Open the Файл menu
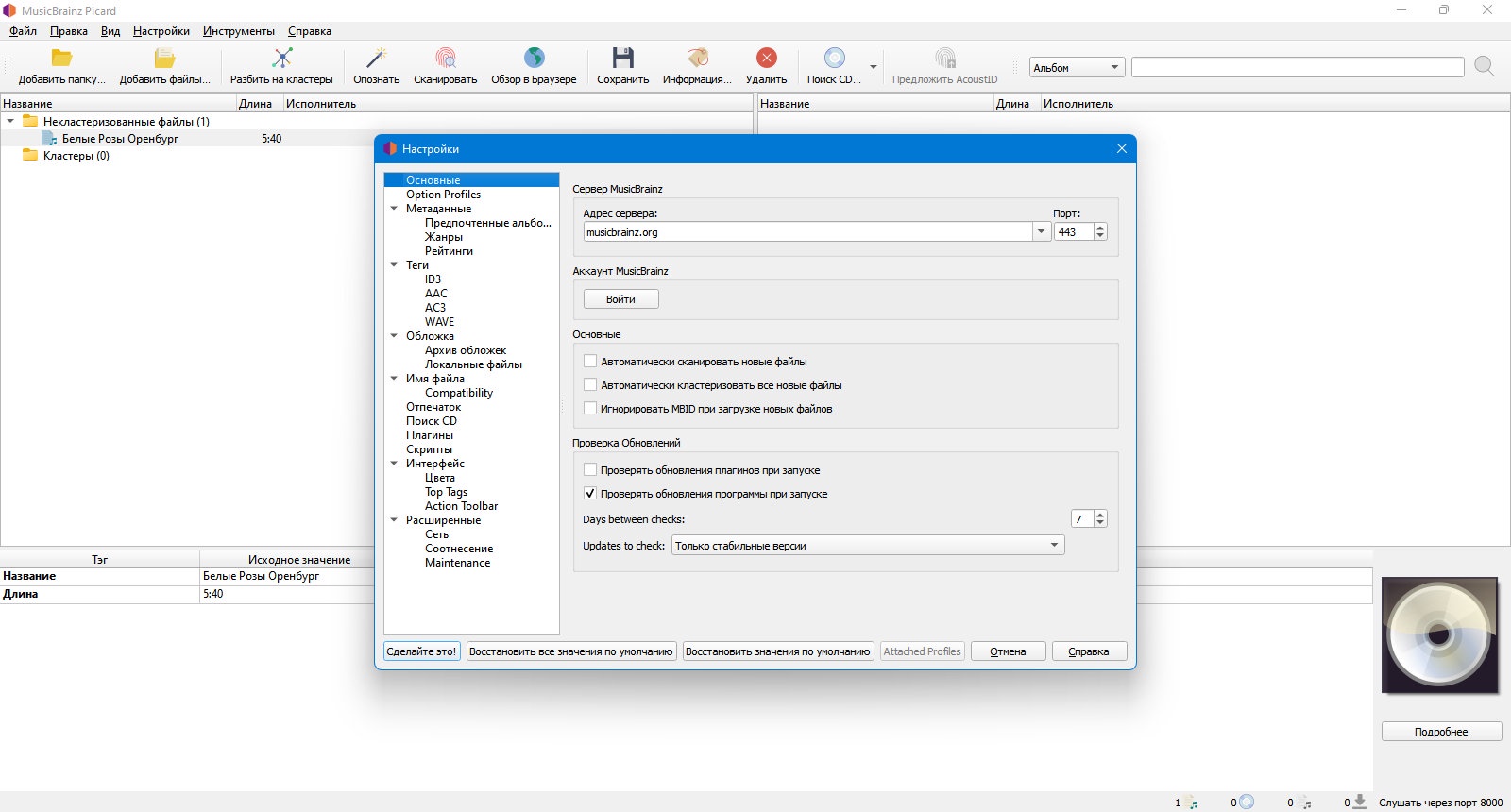 coord(23,31)
